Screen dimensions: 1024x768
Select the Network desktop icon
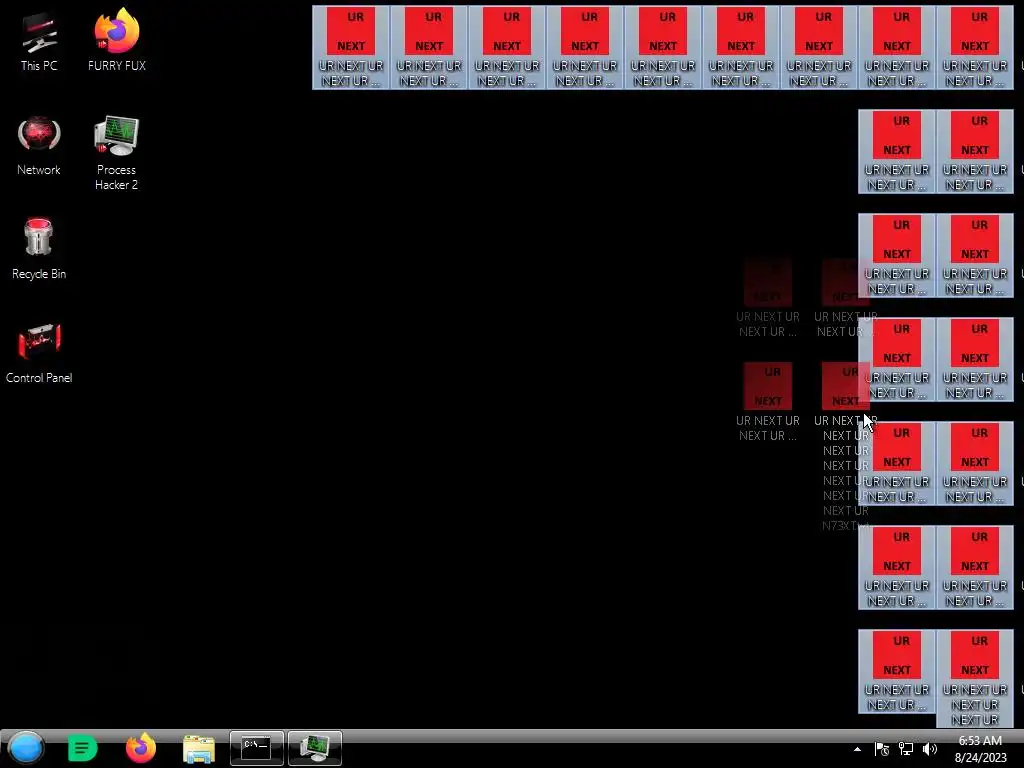point(39,146)
